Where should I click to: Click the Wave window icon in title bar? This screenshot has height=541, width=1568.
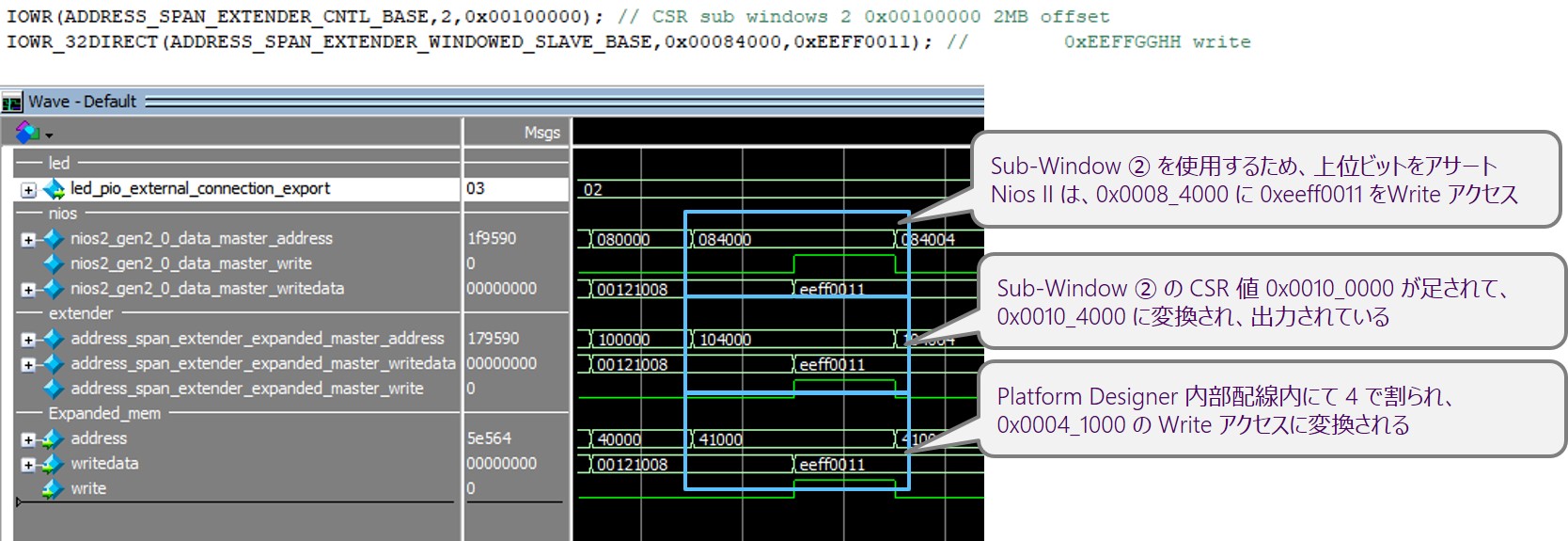tap(11, 103)
